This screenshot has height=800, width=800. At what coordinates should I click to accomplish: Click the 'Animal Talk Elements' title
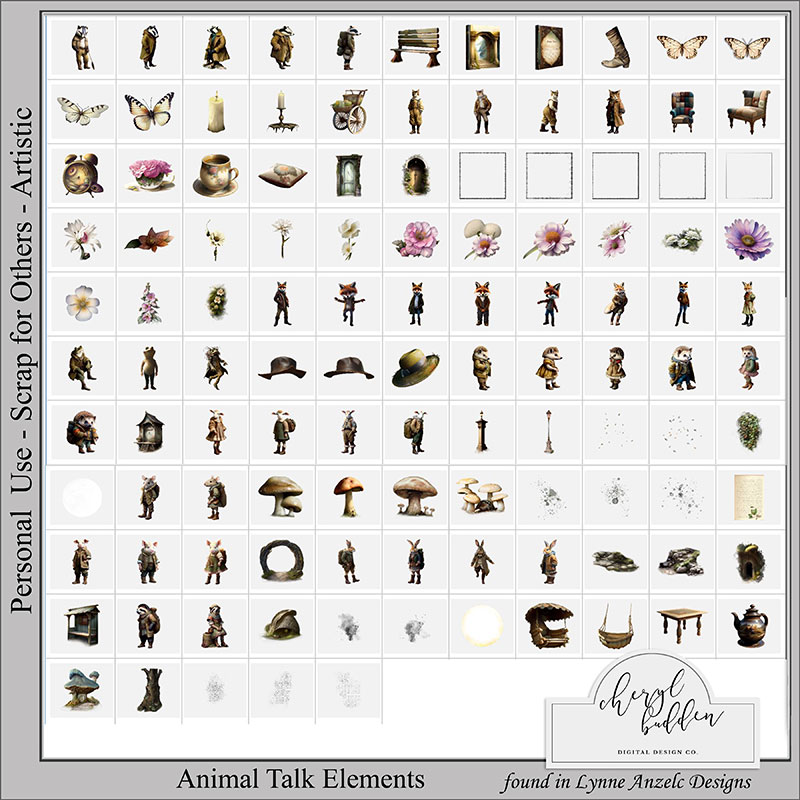(301, 778)
